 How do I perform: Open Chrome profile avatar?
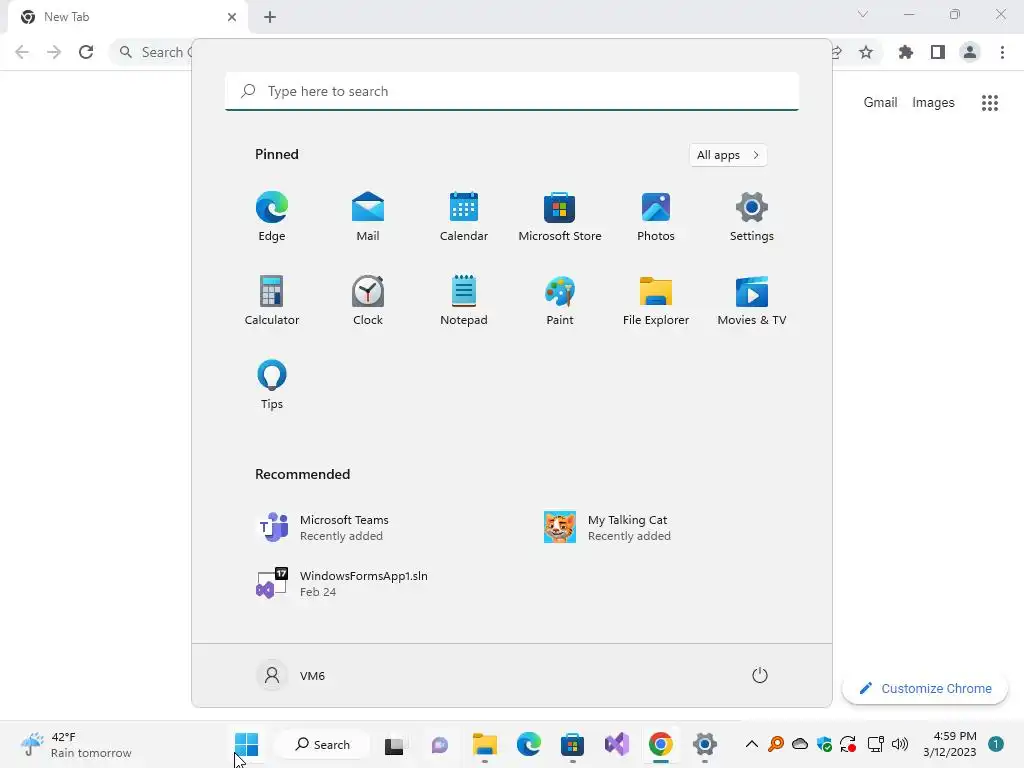(970, 52)
